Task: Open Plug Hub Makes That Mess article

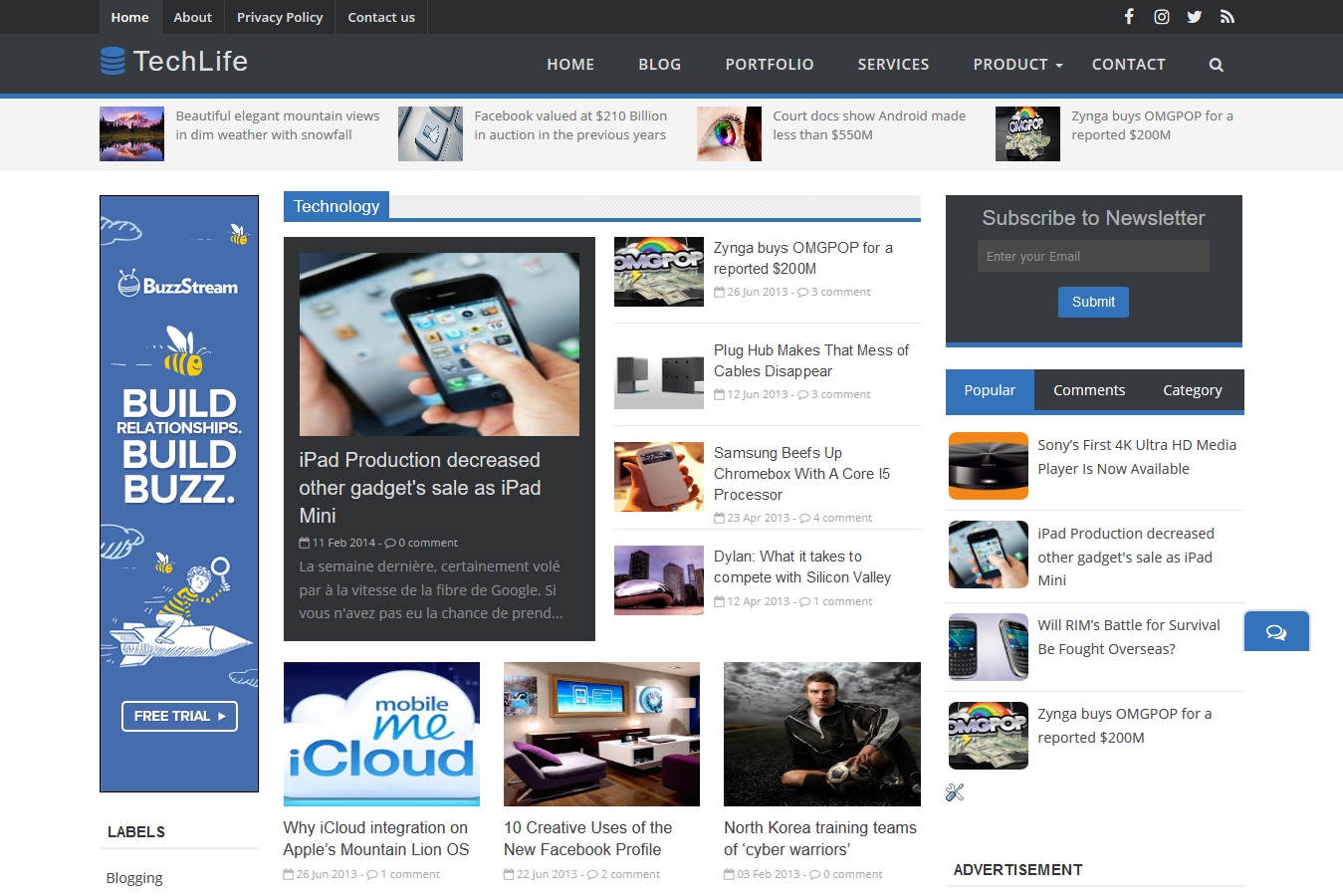Action: click(x=811, y=360)
